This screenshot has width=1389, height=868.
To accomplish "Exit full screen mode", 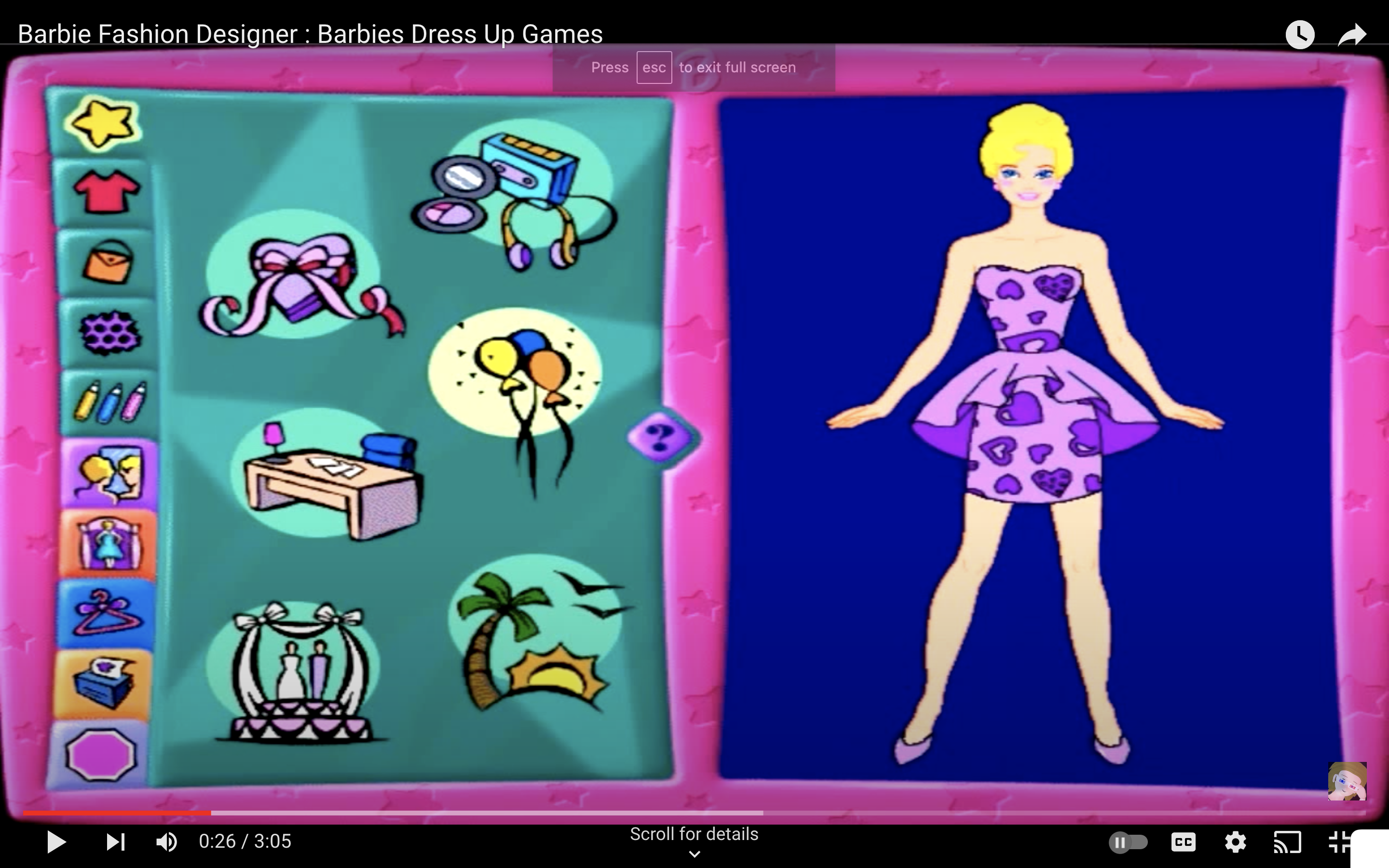I will (1339, 842).
